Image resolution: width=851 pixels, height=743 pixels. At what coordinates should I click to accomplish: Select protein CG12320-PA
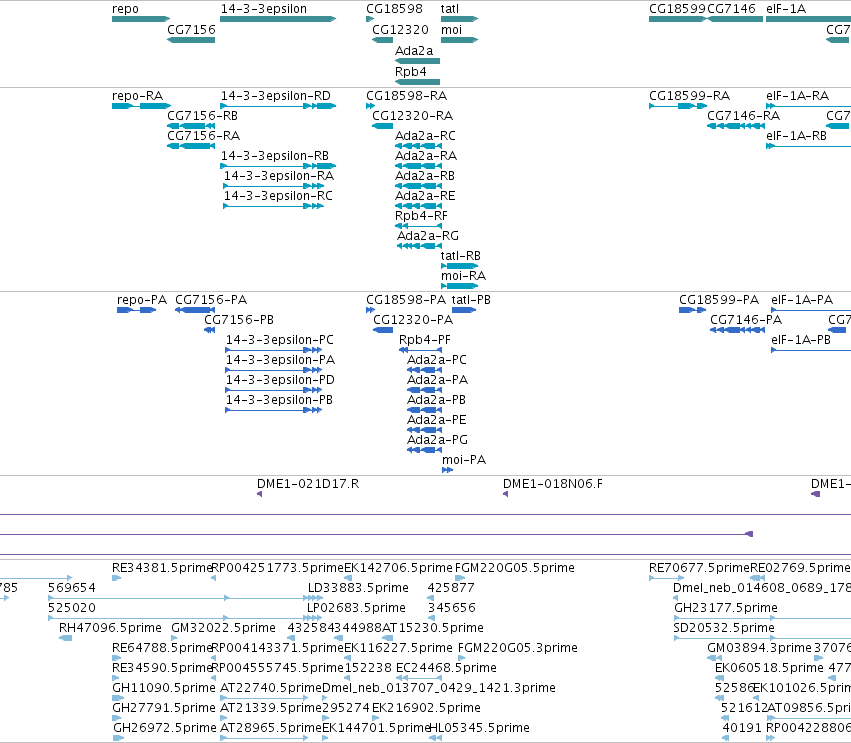[x=413, y=320]
